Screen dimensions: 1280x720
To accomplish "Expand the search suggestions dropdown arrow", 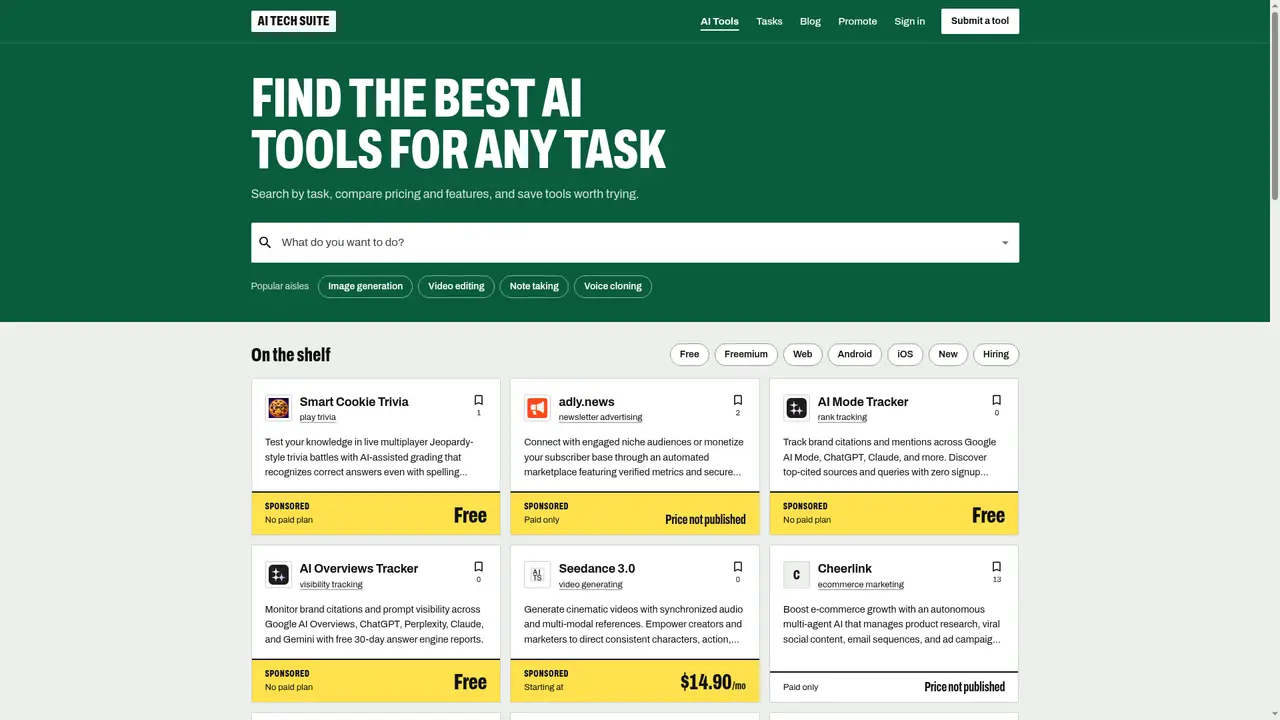I will tap(1005, 243).
